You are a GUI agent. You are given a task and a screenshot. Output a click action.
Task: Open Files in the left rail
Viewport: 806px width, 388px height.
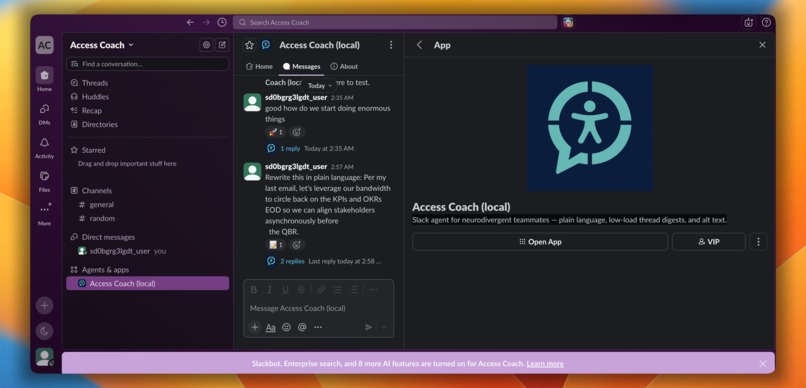44,181
